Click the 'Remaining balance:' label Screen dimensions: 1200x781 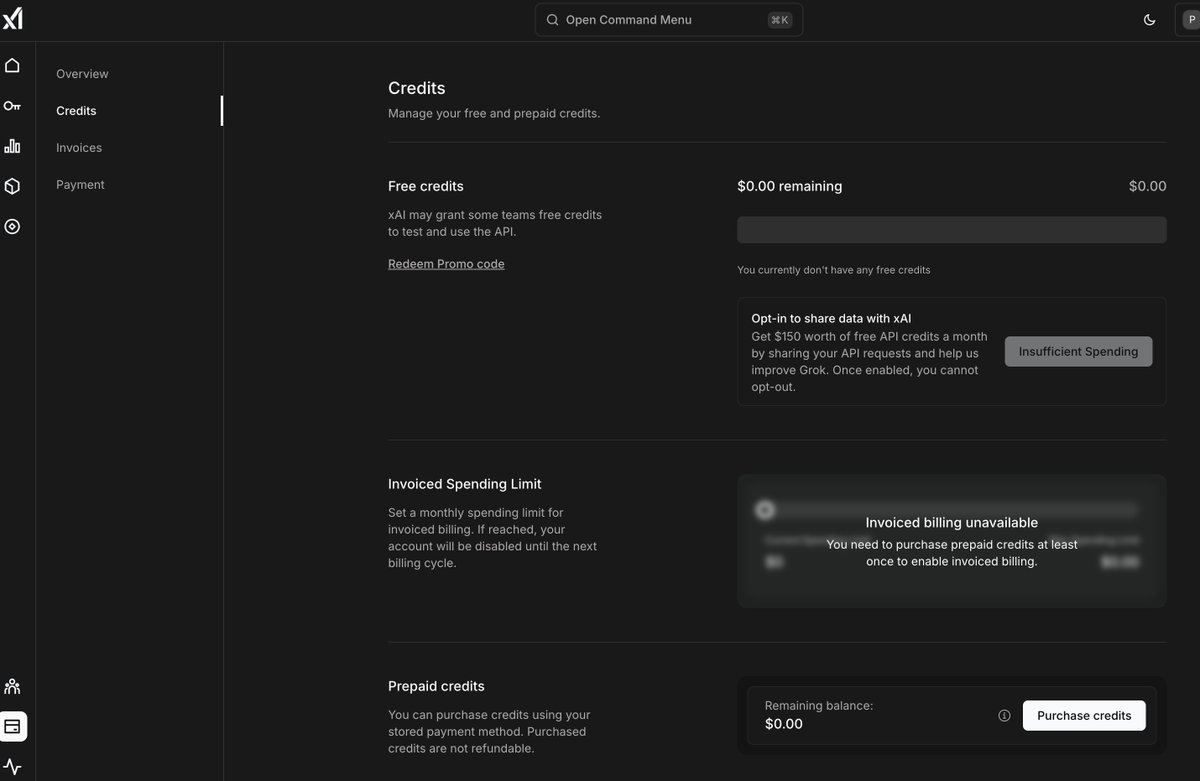tap(819, 705)
